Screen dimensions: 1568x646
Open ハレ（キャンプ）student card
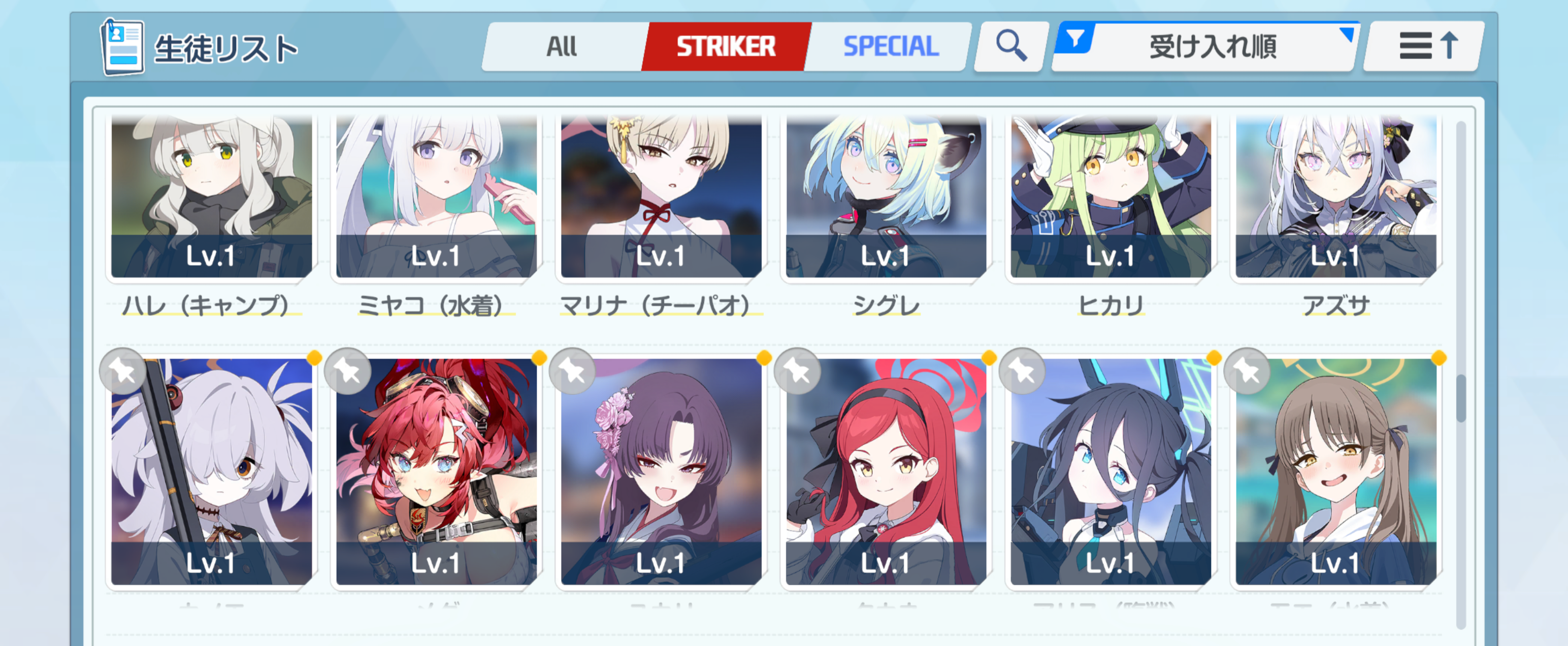(211, 196)
